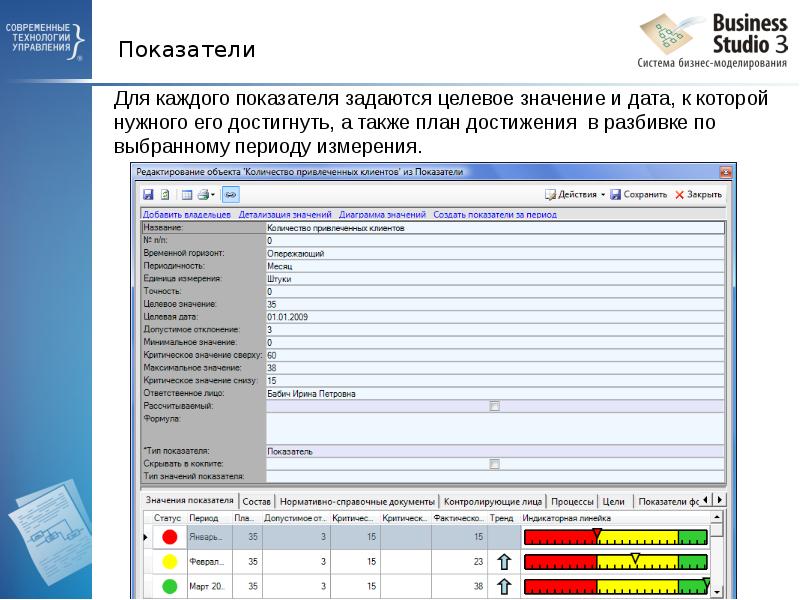
Task: Click the Диаграмма значений link
Action: [382, 215]
